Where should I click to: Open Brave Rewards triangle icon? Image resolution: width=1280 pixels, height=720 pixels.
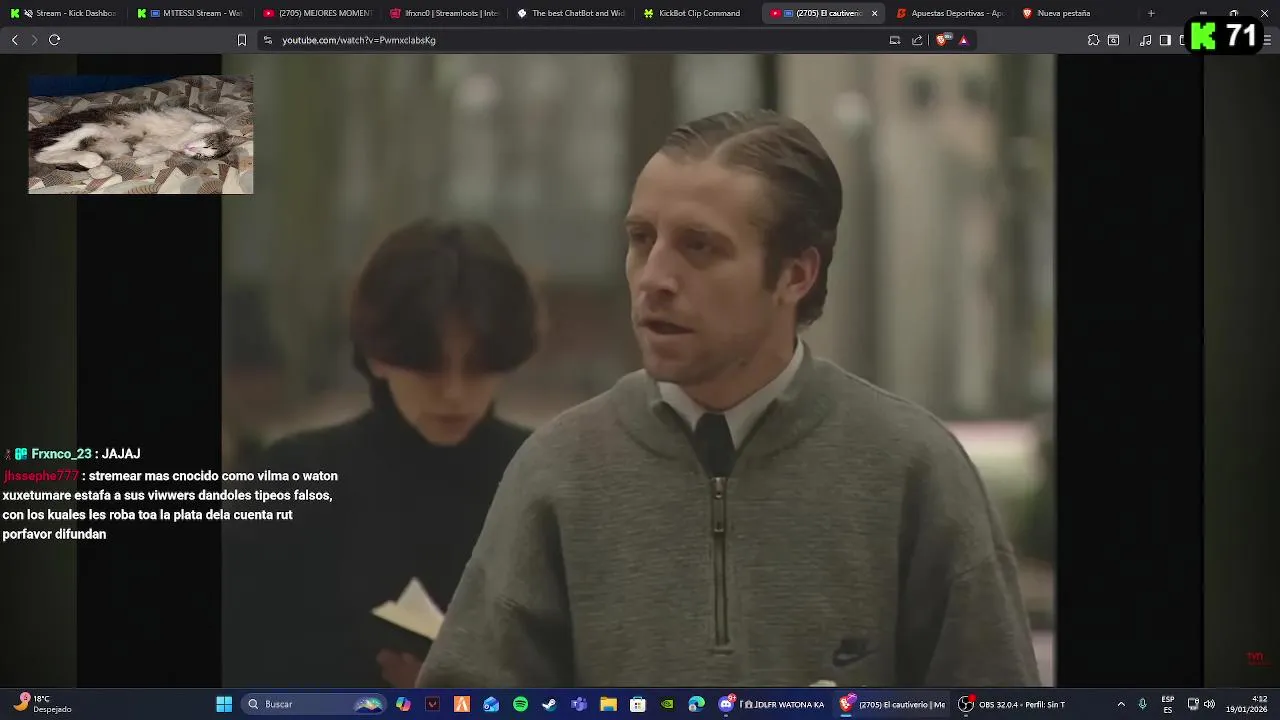963,40
